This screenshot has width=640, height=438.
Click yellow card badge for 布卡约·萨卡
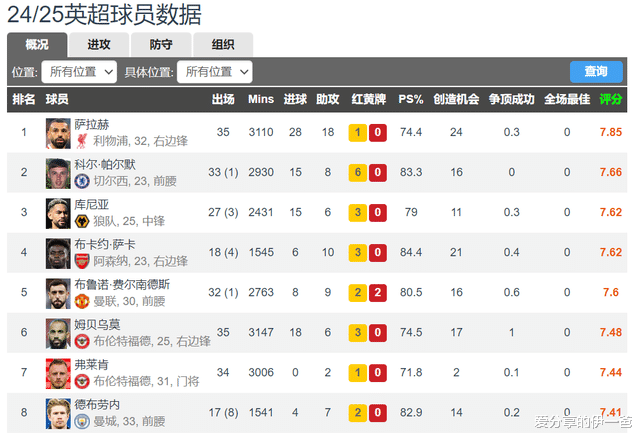(358, 252)
